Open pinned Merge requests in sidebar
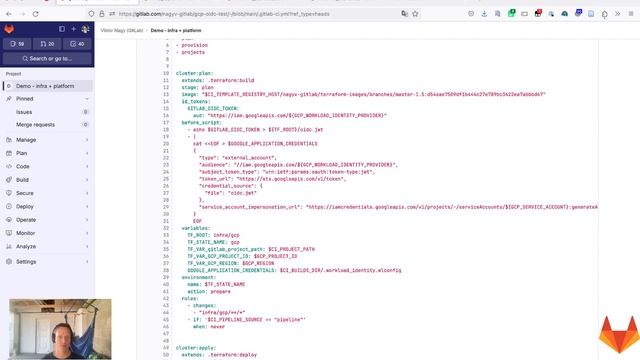The image size is (640, 360). [47, 124]
